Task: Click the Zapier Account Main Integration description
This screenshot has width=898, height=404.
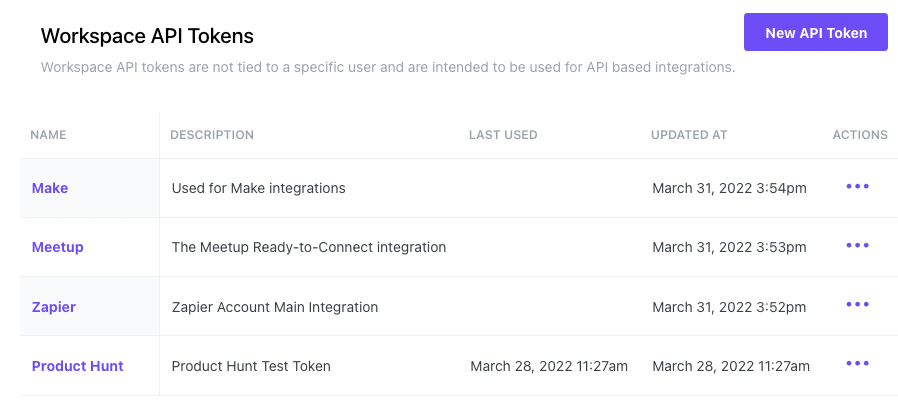Action: tap(275, 307)
